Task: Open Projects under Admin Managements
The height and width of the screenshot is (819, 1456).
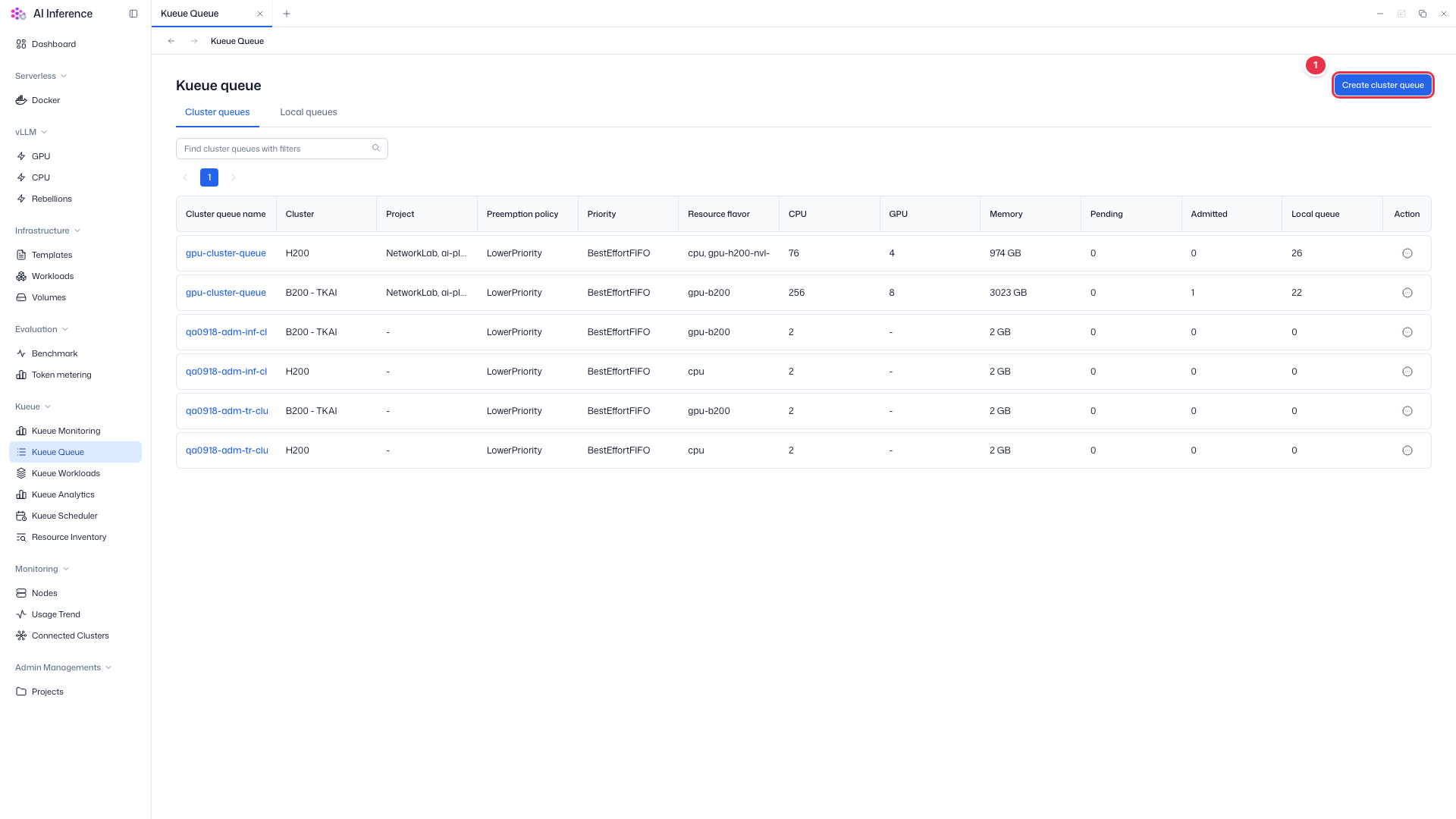Action: click(x=75, y=692)
